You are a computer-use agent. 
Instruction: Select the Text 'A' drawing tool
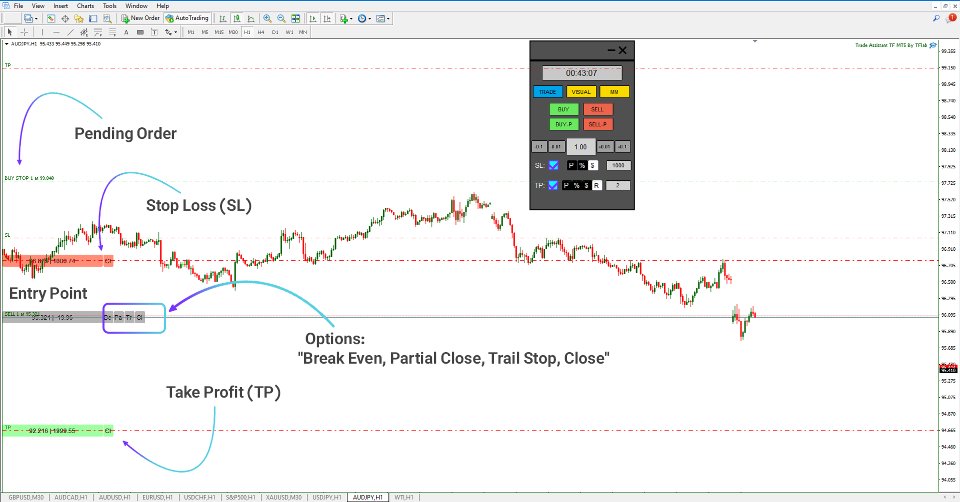pos(126,32)
